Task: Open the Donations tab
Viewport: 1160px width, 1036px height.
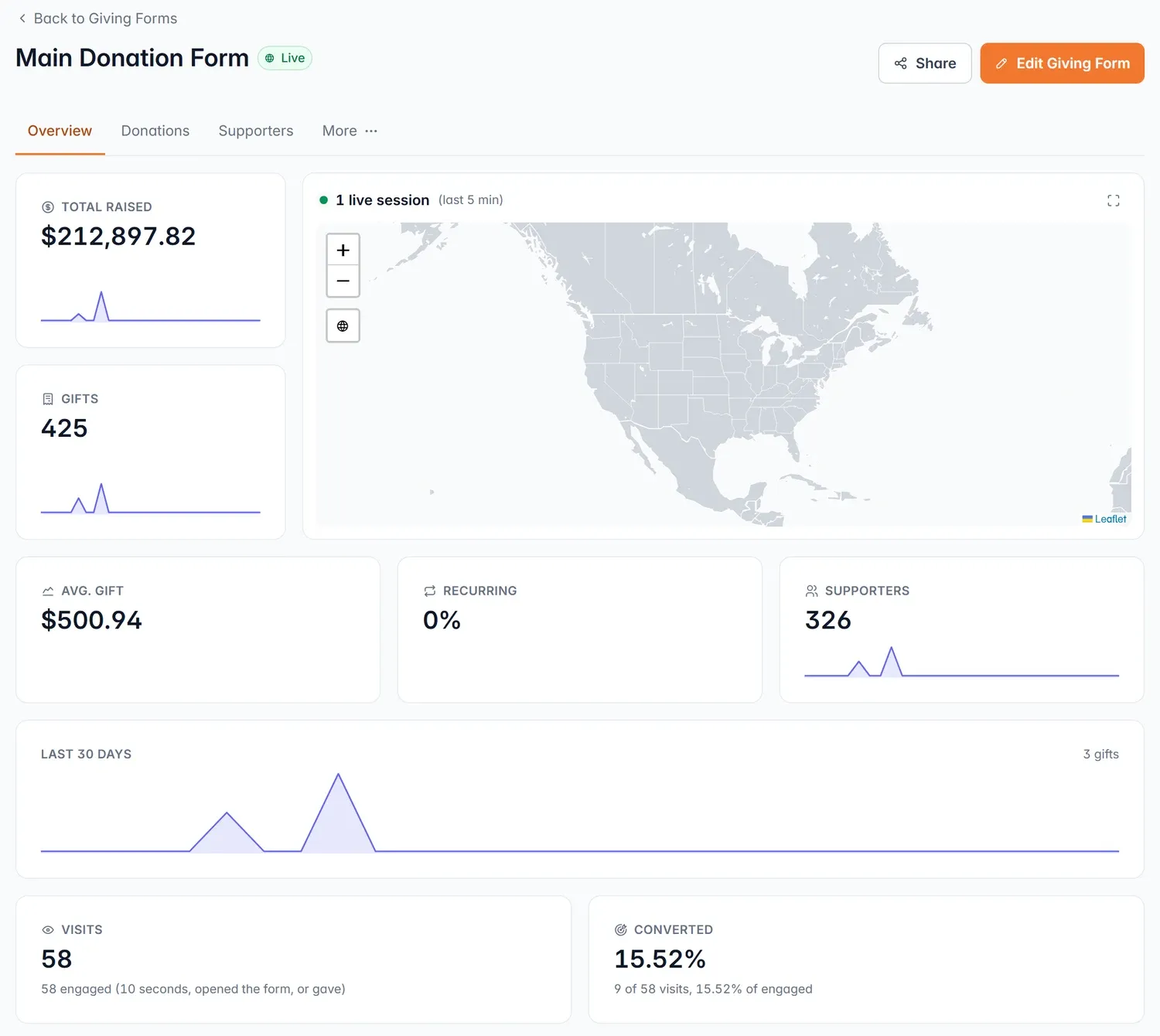Action: [x=155, y=131]
